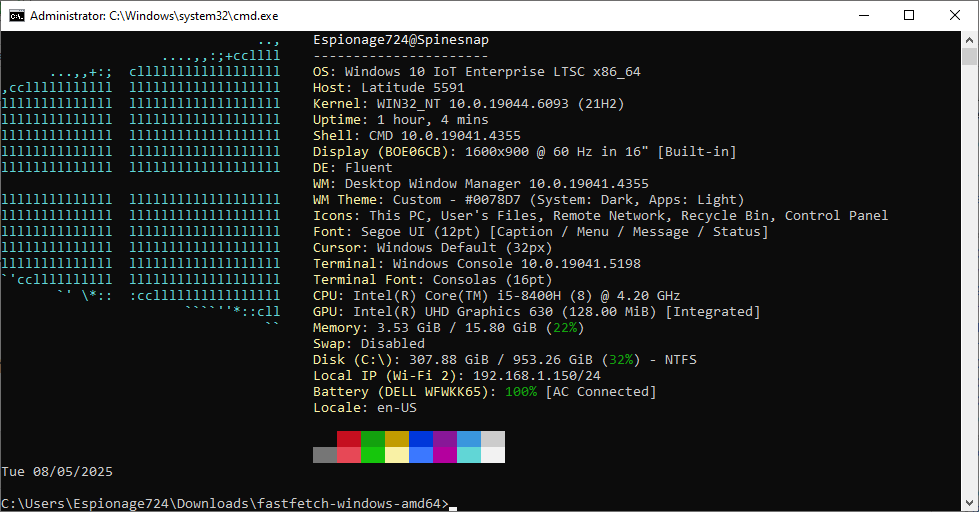Click the bright blue block in the bottom row

pos(421,455)
